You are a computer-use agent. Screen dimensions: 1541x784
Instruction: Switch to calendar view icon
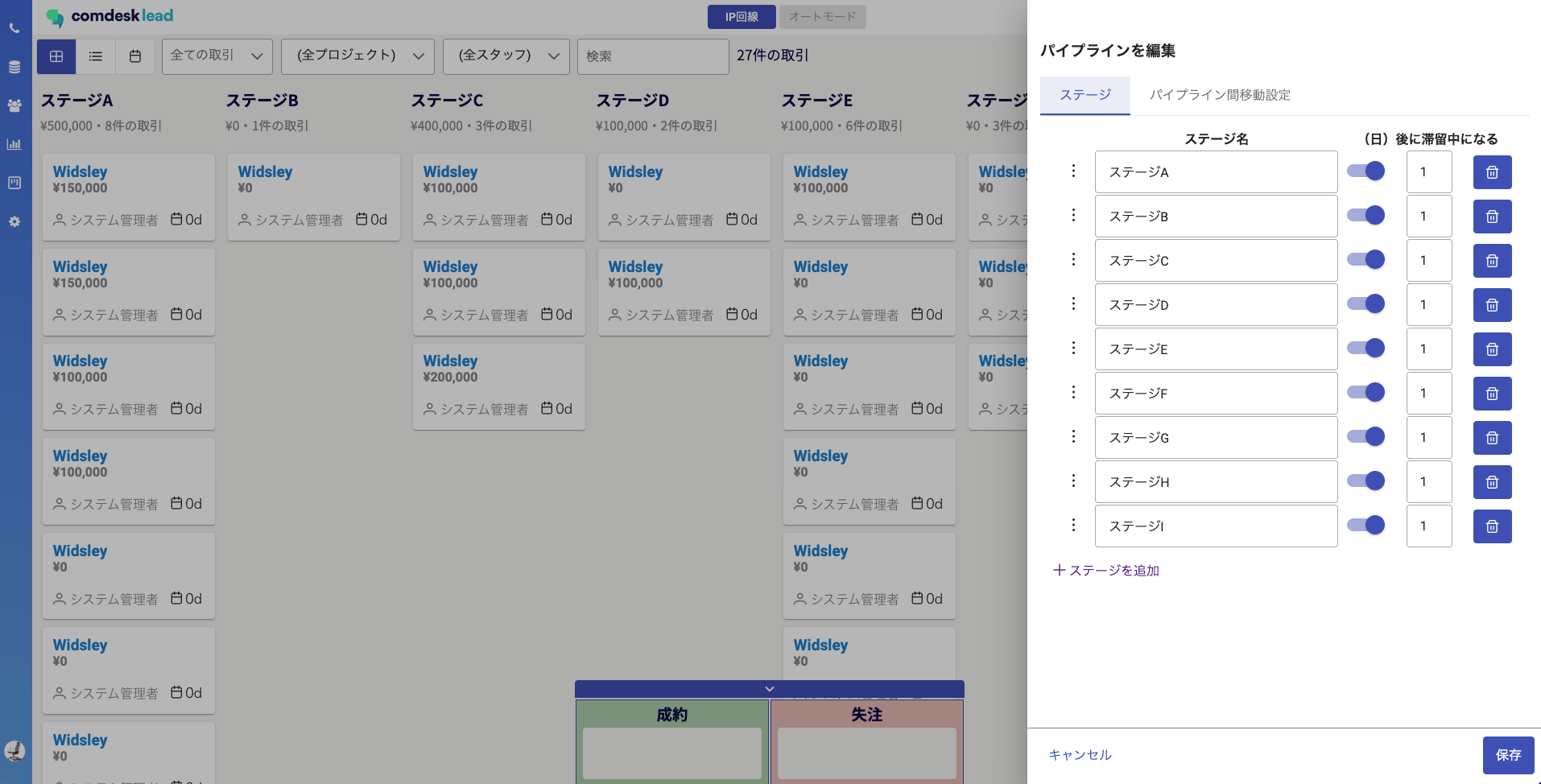(135, 56)
